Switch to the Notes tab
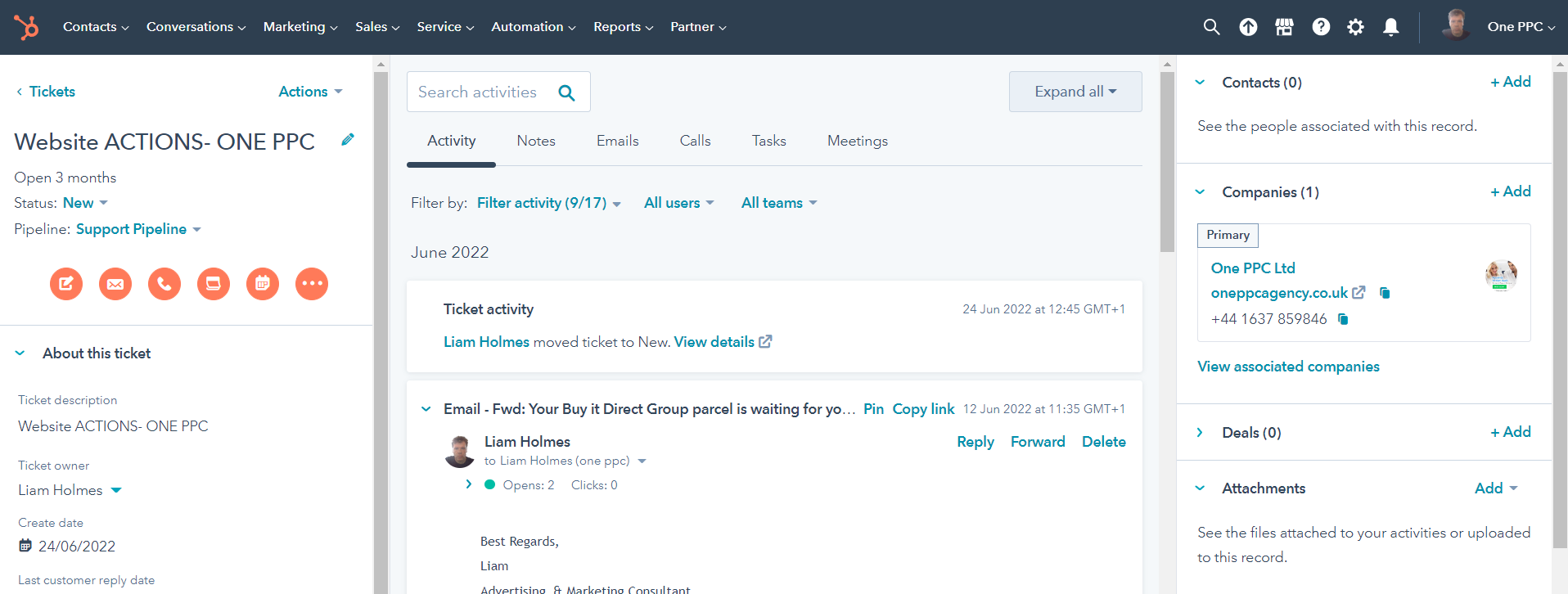Screen dimensions: 1568x594 coord(536,141)
